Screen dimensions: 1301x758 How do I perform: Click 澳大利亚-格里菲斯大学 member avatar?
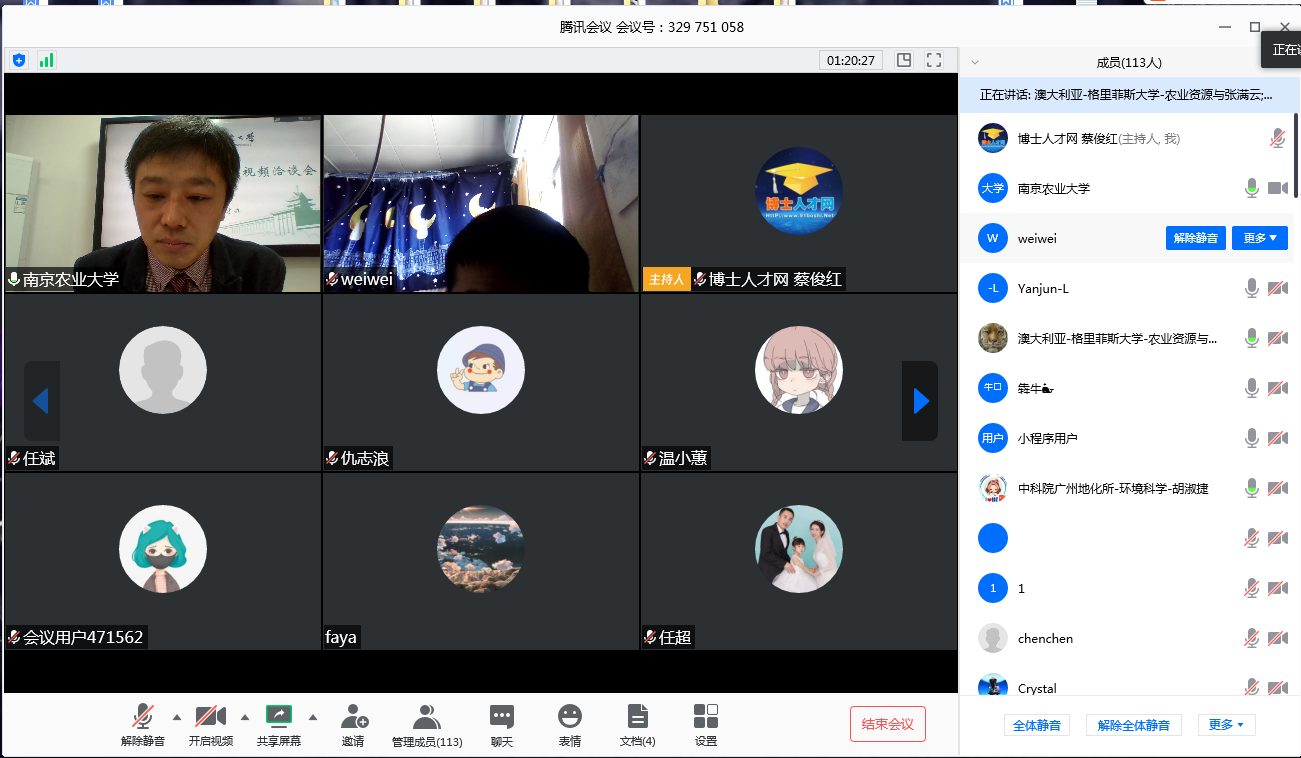coord(993,338)
